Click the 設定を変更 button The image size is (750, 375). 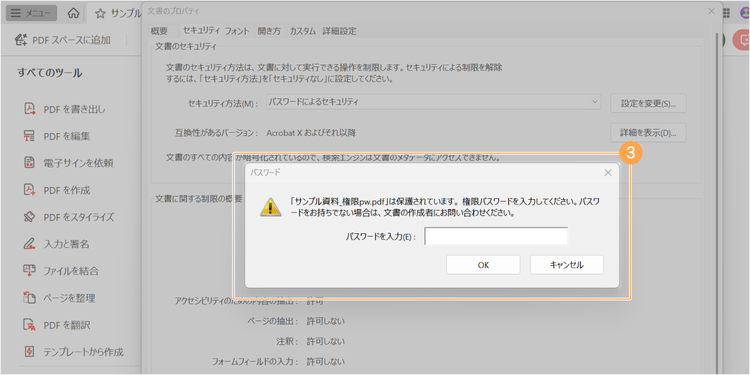click(x=648, y=103)
